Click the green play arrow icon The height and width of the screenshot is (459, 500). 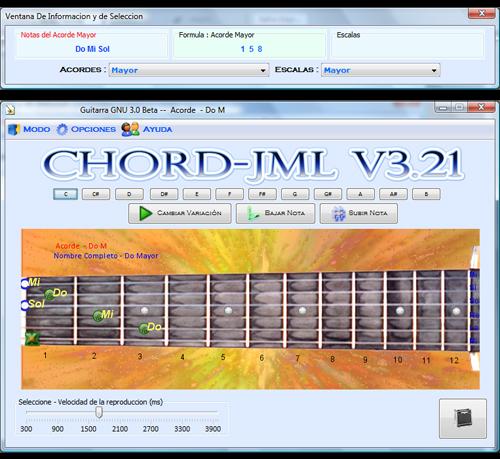pos(145,213)
